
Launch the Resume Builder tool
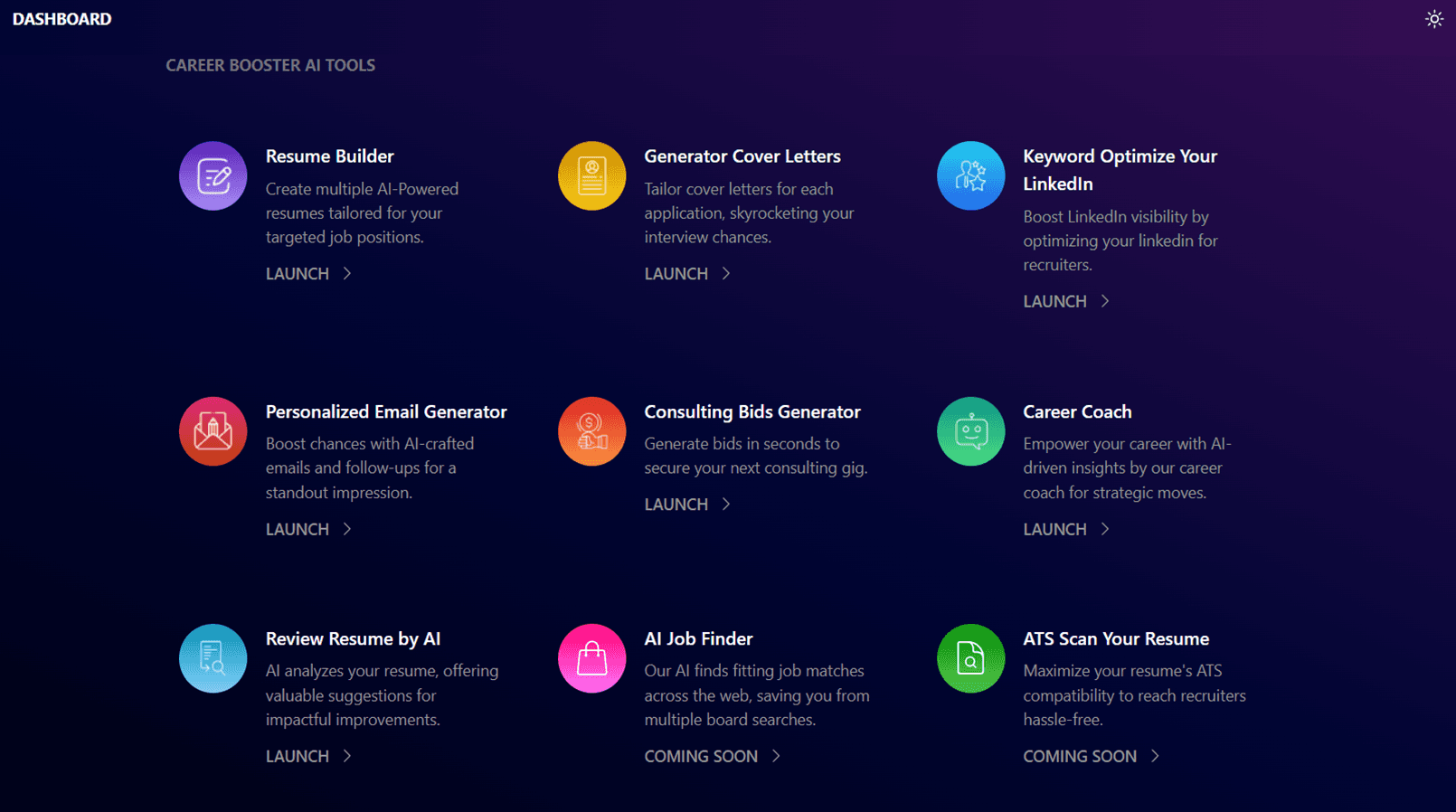click(x=298, y=274)
